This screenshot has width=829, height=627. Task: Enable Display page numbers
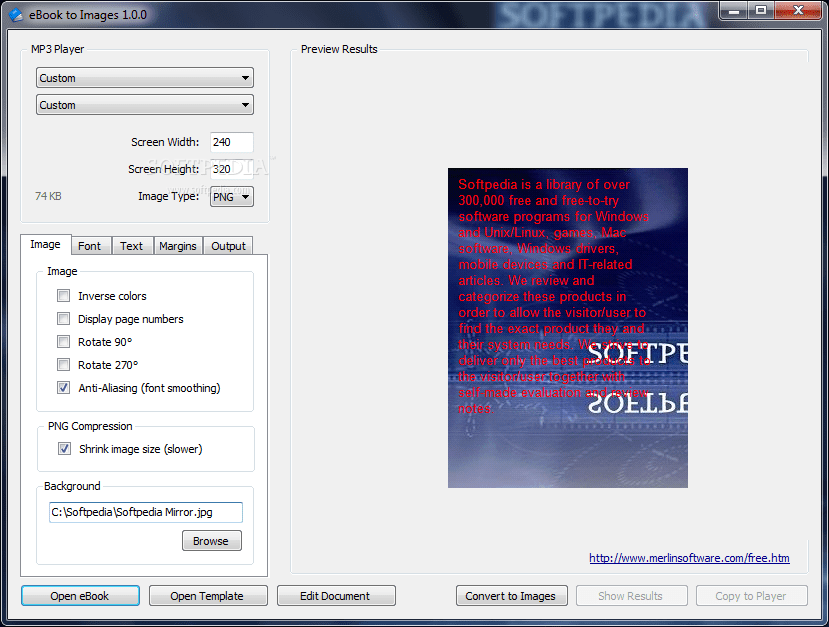point(64,319)
